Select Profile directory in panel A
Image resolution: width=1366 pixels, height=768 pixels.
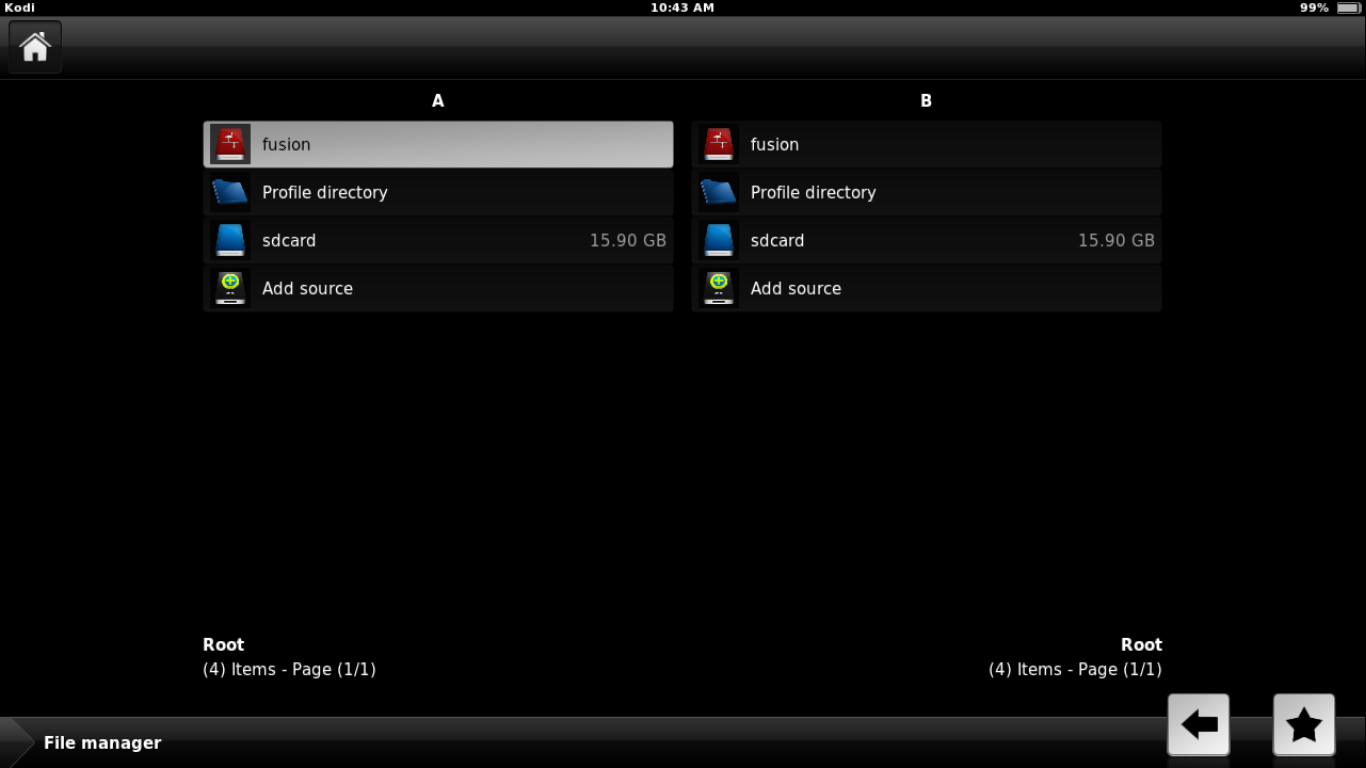coord(324,192)
